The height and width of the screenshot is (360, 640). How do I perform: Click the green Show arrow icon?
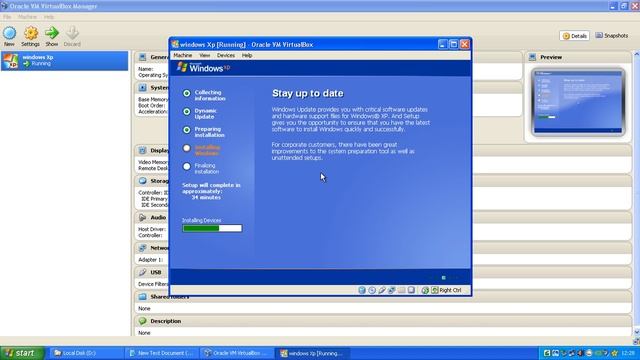point(52,33)
